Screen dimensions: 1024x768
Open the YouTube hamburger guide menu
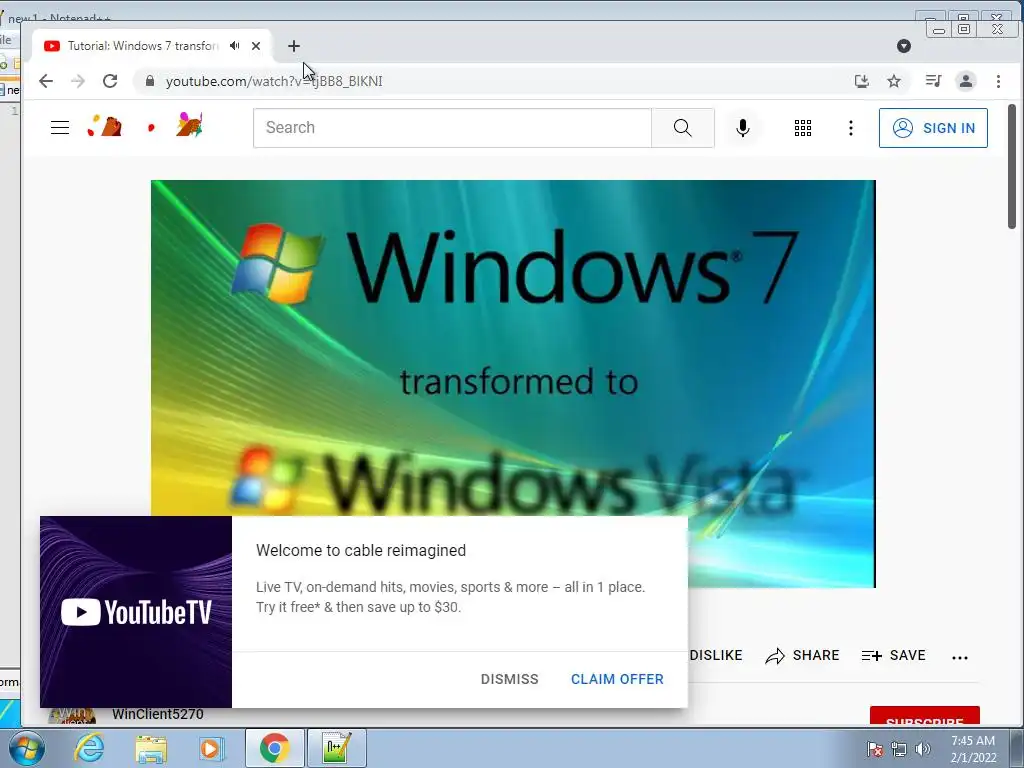(60, 127)
